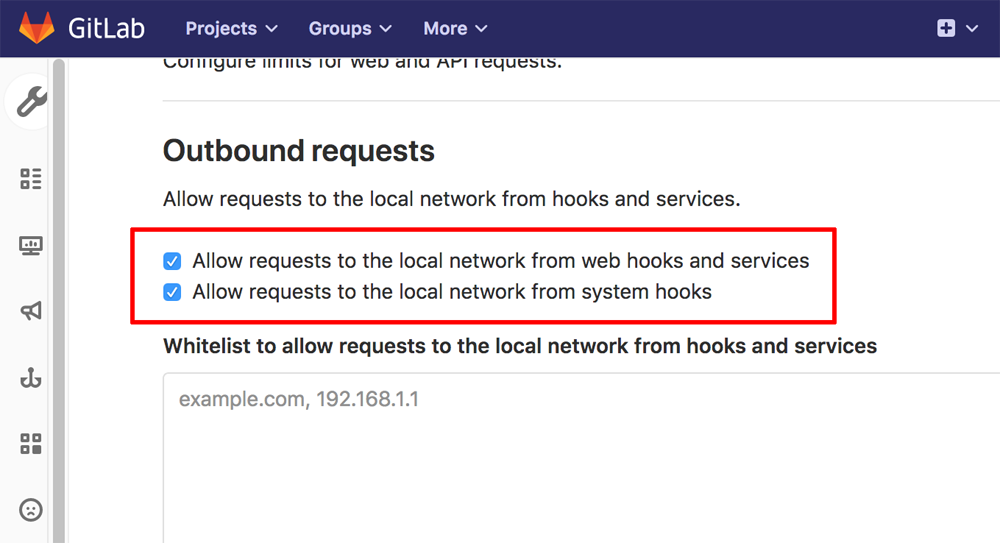This screenshot has height=543, width=1000.
Task: Click the plus icon in top navbar
Action: click(946, 28)
